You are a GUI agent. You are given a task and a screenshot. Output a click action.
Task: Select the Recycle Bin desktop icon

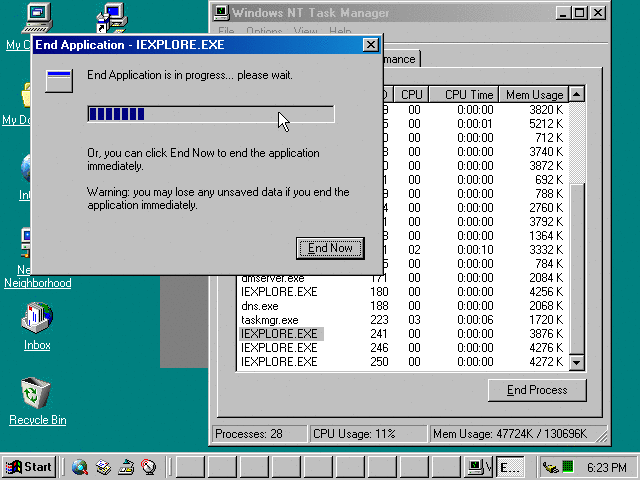[x=36, y=393]
